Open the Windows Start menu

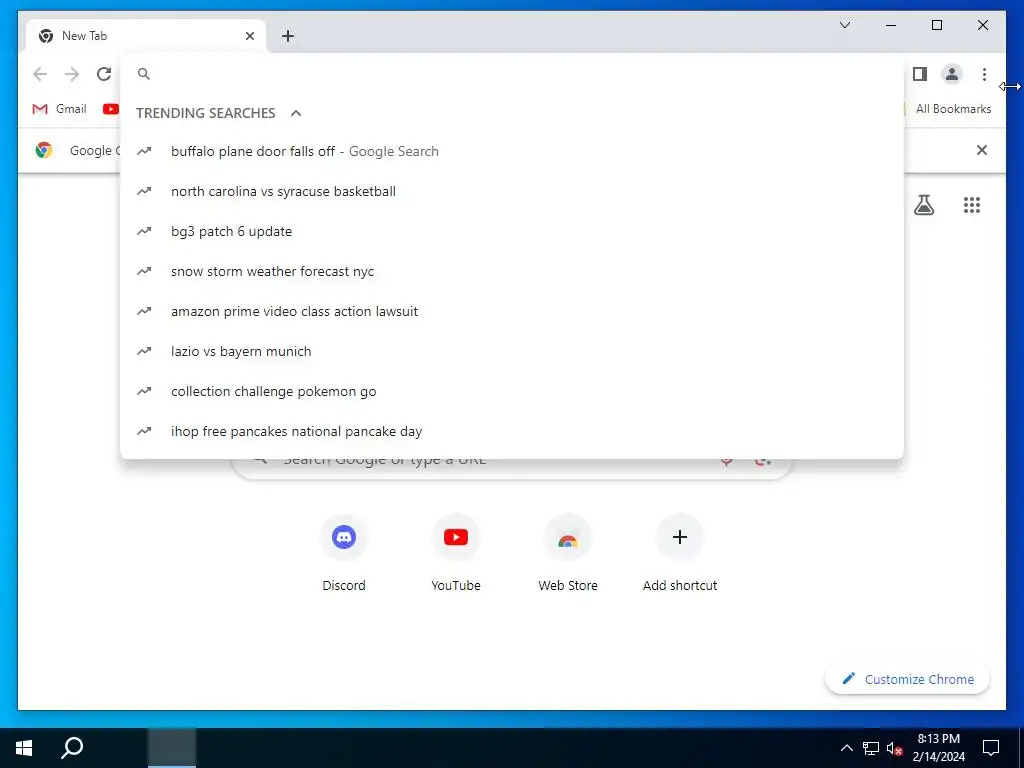click(24, 748)
